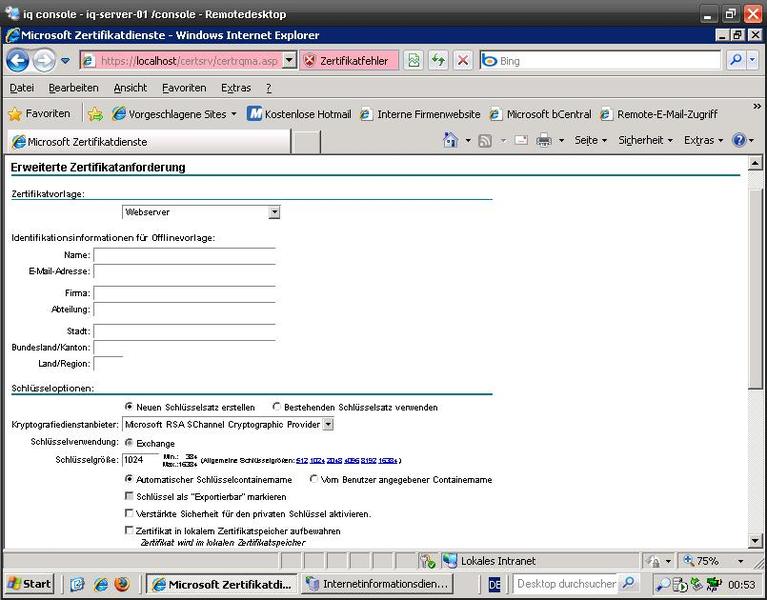Open the recent pages arrow beside Forward
Image resolution: width=767 pixels, height=600 pixels.
(x=65, y=61)
